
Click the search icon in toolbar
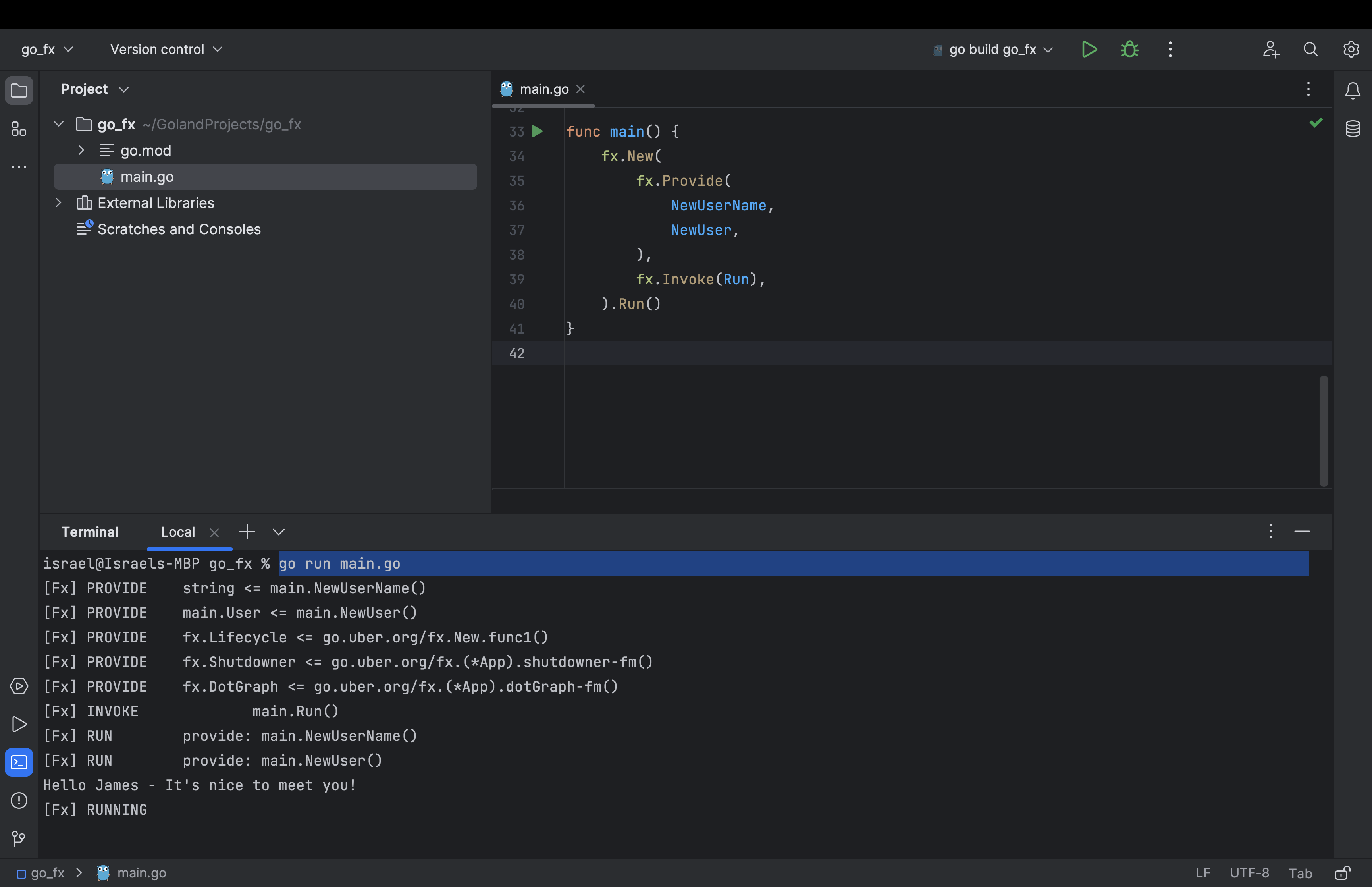tap(1311, 49)
